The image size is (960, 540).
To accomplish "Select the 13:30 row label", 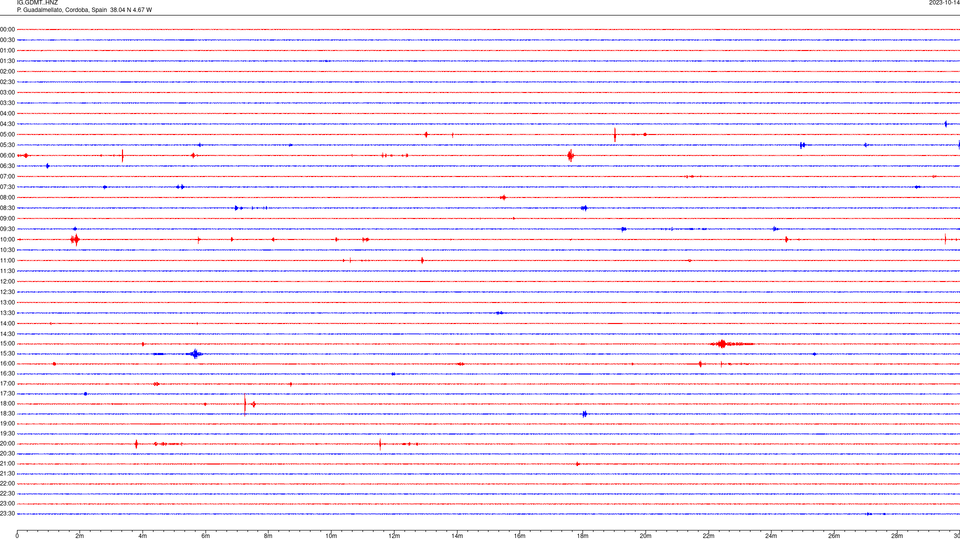I will point(7,313).
